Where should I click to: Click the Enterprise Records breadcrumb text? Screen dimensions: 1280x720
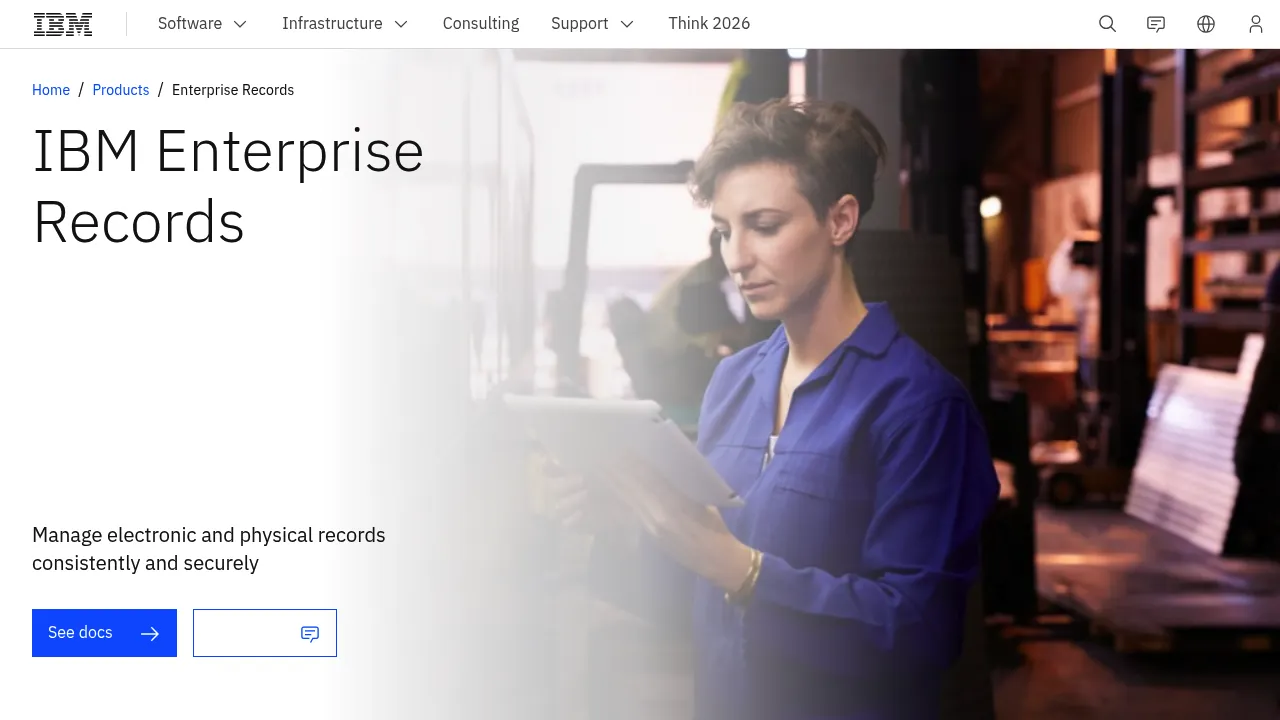pos(233,90)
